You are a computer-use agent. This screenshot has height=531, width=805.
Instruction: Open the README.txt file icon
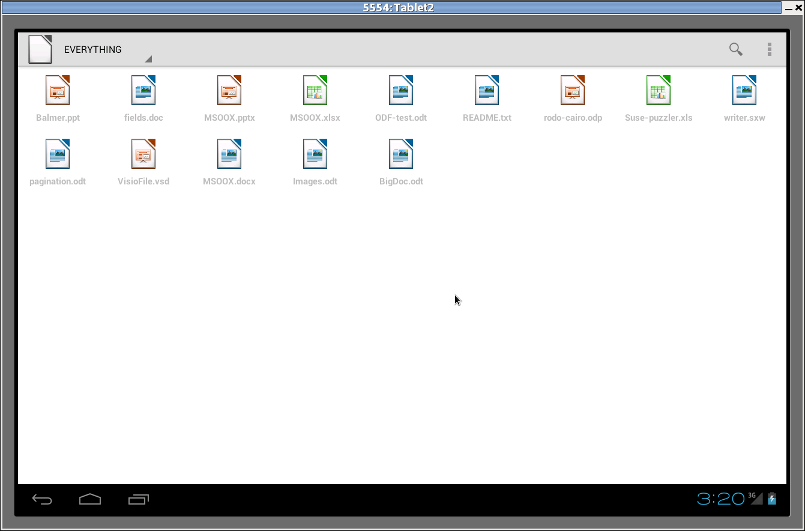pos(487,90)
